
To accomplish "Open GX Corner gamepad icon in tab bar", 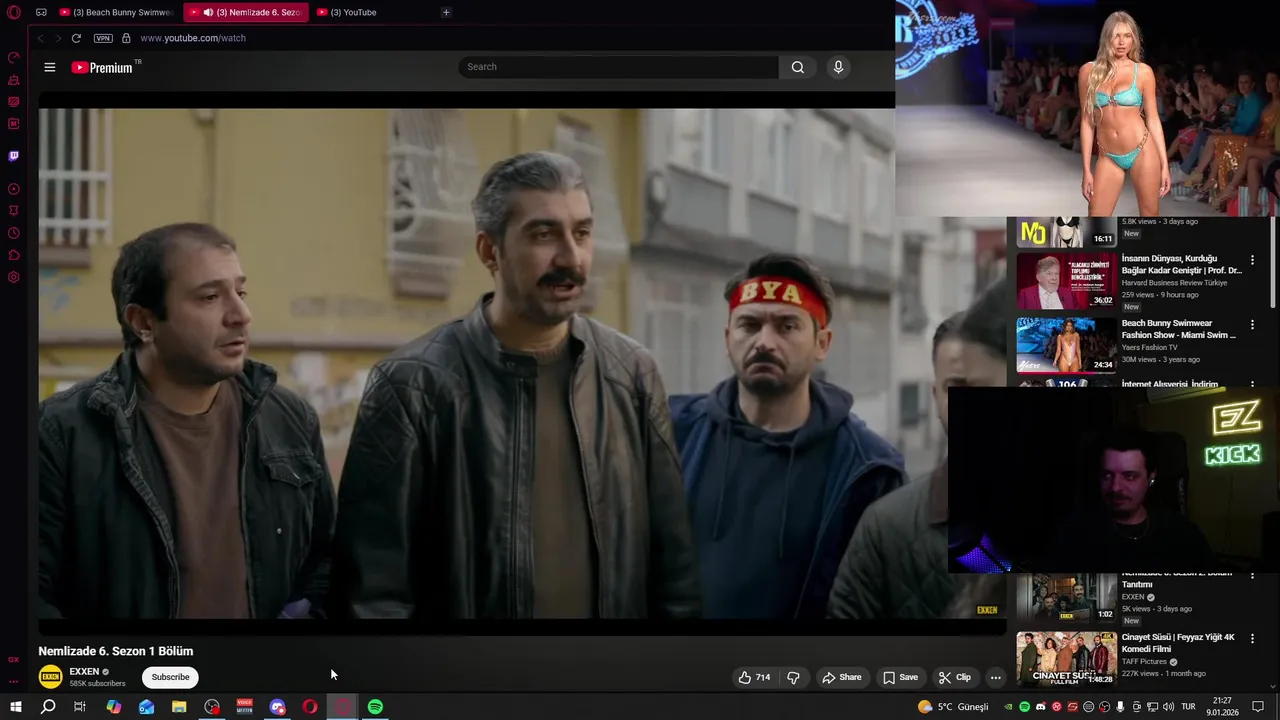I will click(41, 12).
